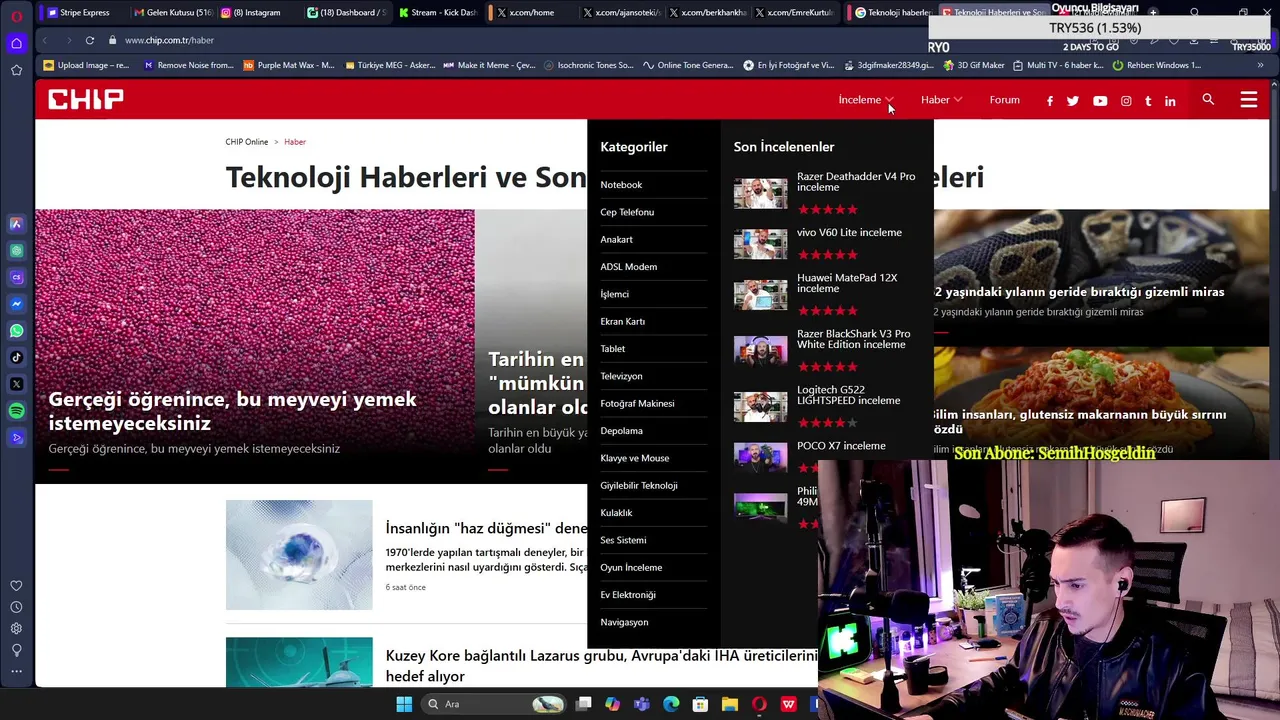The width and height of the screenshot is (1280, 720).
Task: Open TikTok in Opera sidebar
Action: click(x=16, y=357)
